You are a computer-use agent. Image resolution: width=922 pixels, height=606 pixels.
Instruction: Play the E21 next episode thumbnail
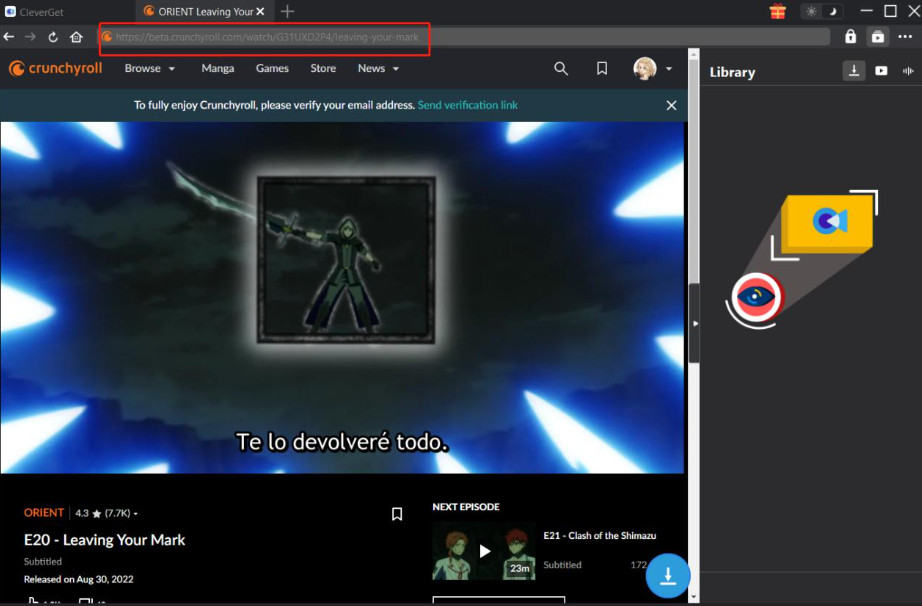[x=484, y=551]
